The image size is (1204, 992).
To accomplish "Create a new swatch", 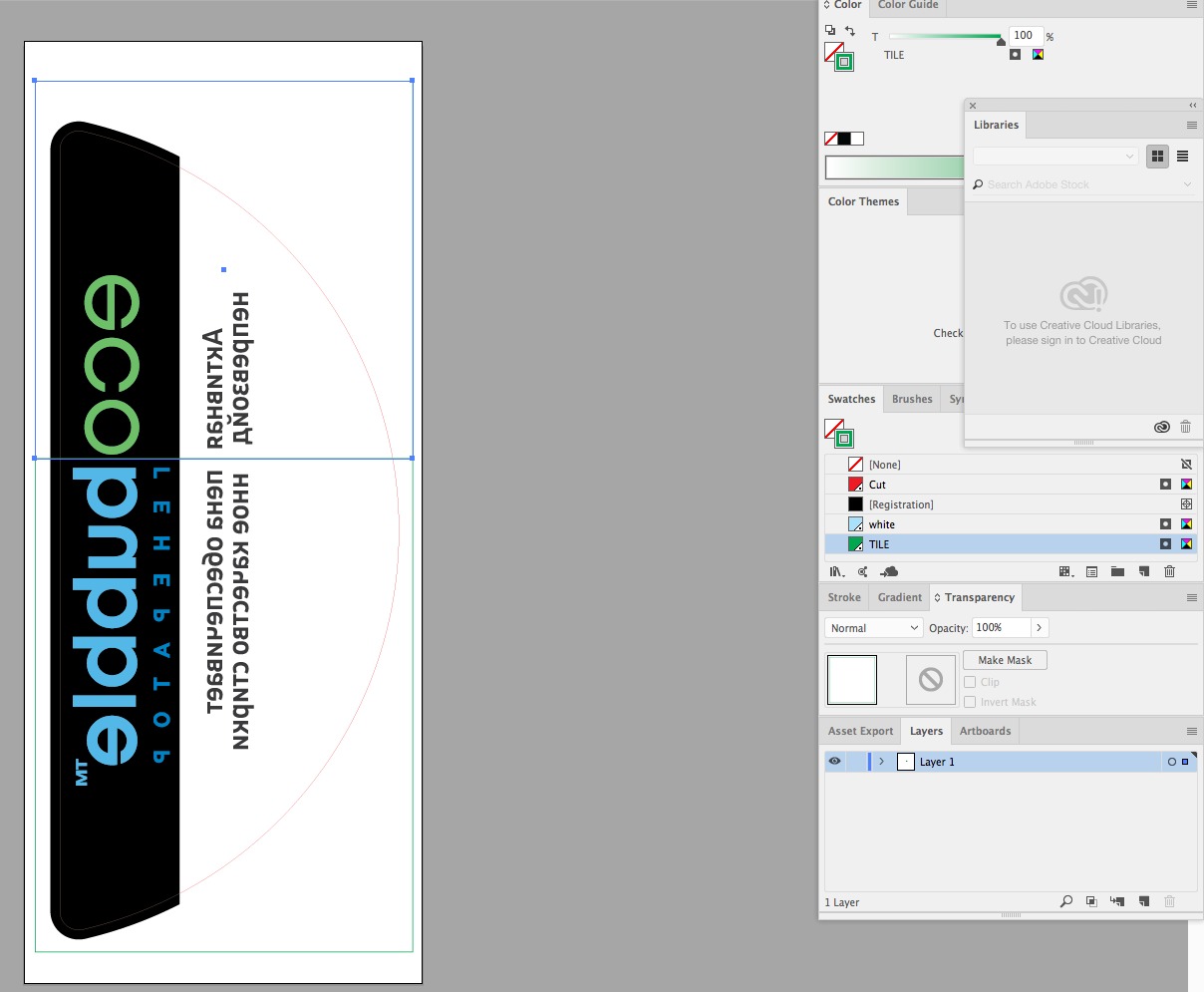I will pyautogui.click(x=1143, y=571).
